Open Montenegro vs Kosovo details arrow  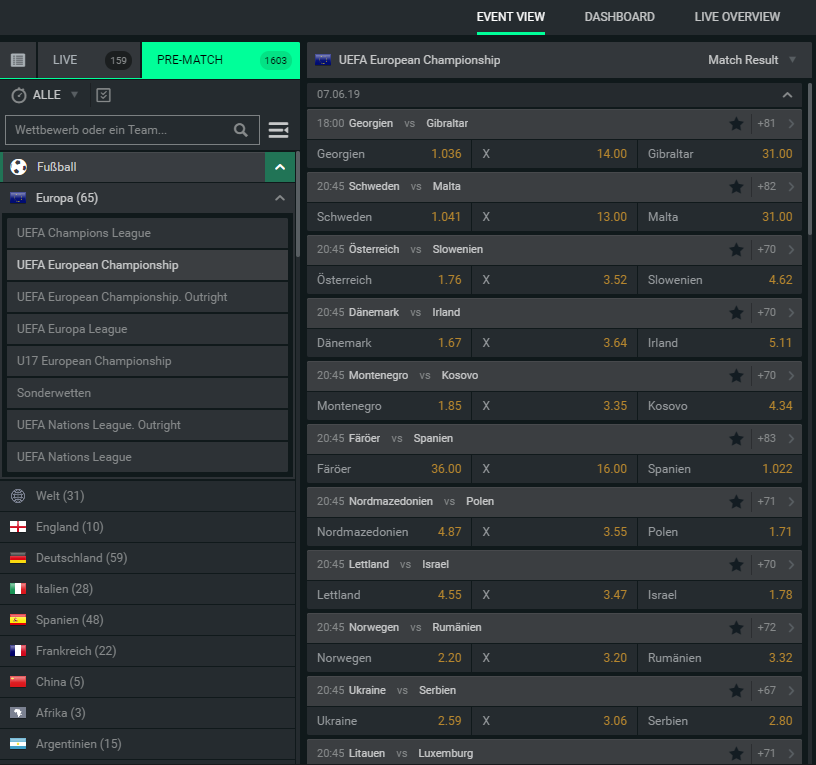791,376
